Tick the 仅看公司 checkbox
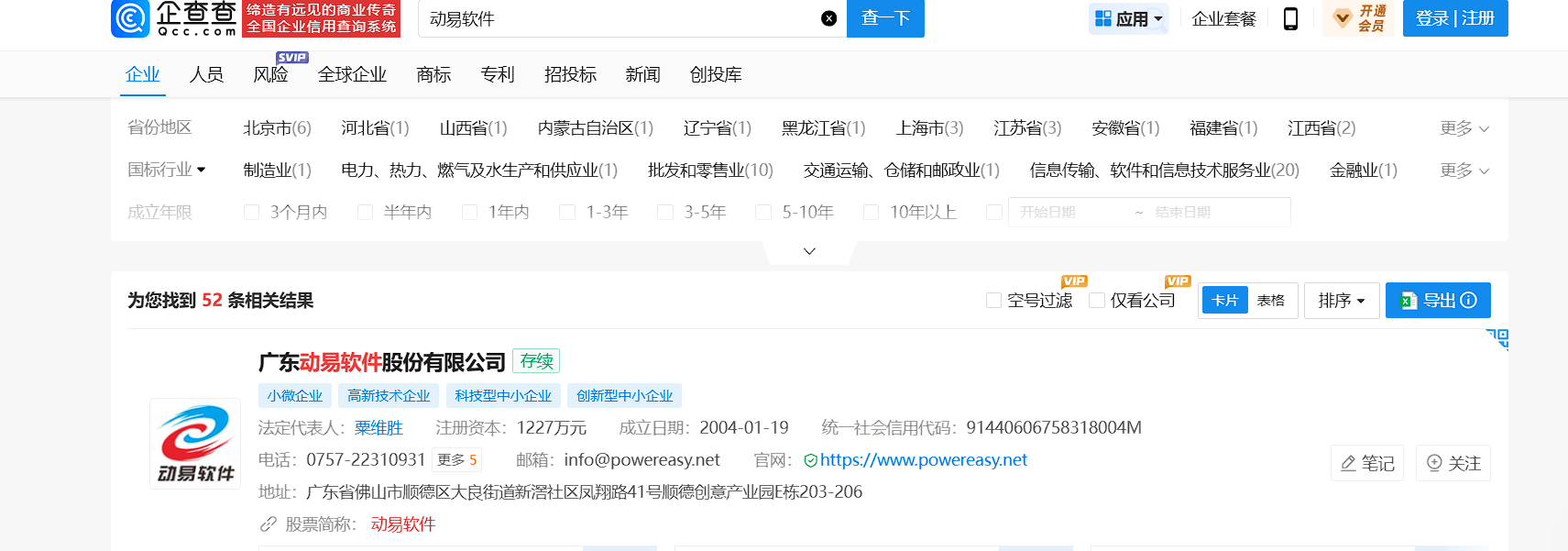The width and height of the screenshot is (1568, 551). click(1096, 301)
